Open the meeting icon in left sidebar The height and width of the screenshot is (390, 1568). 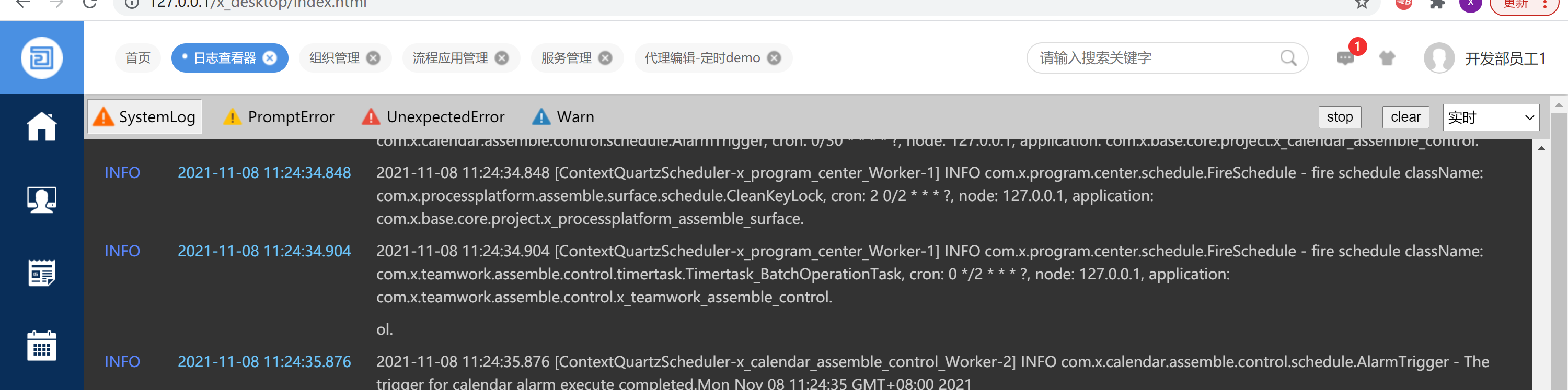click(41, 199)
